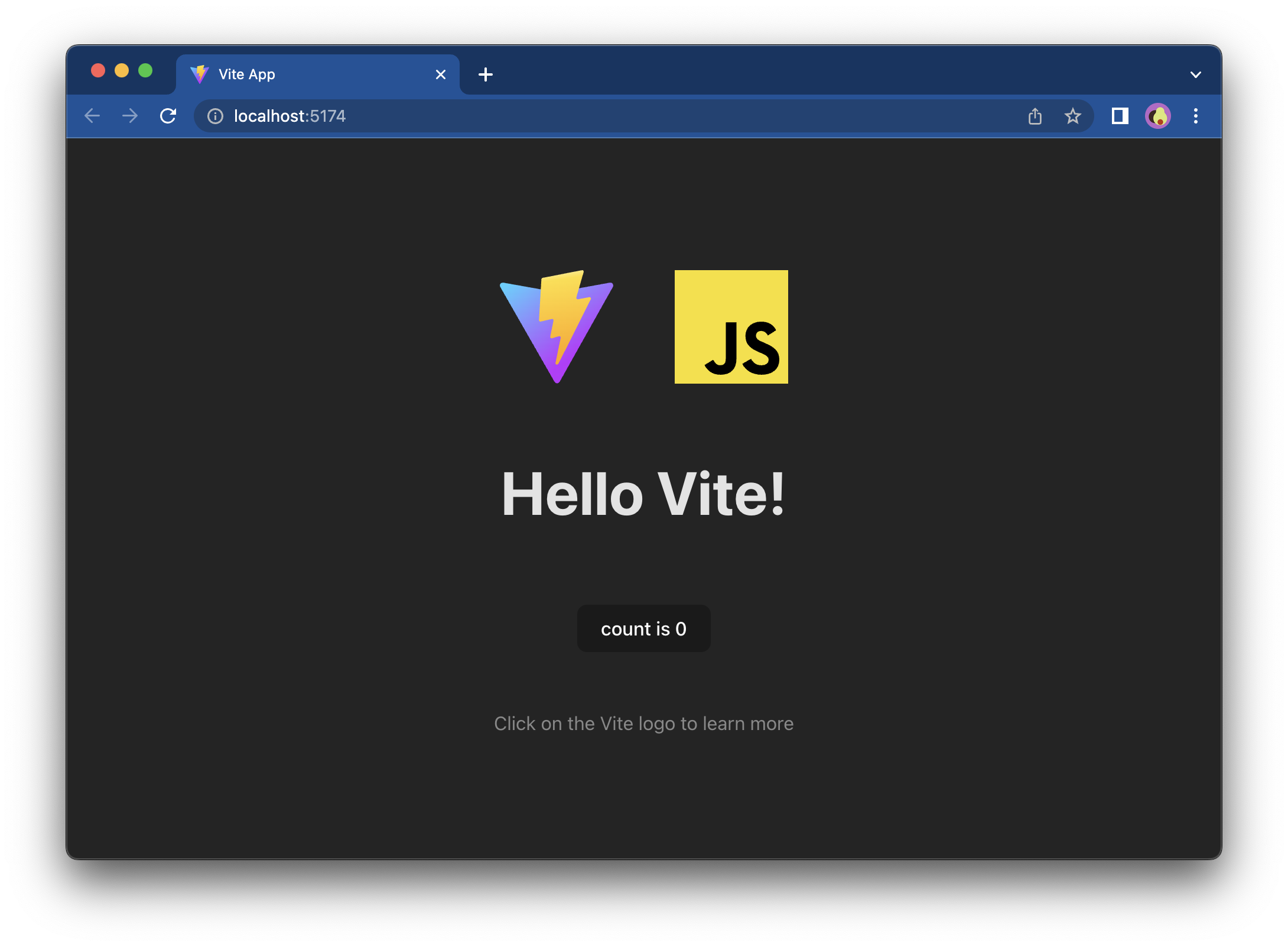Expand the tab search chevron
The width and height of the screenshot is (1288, 947).
(1196, 74)
